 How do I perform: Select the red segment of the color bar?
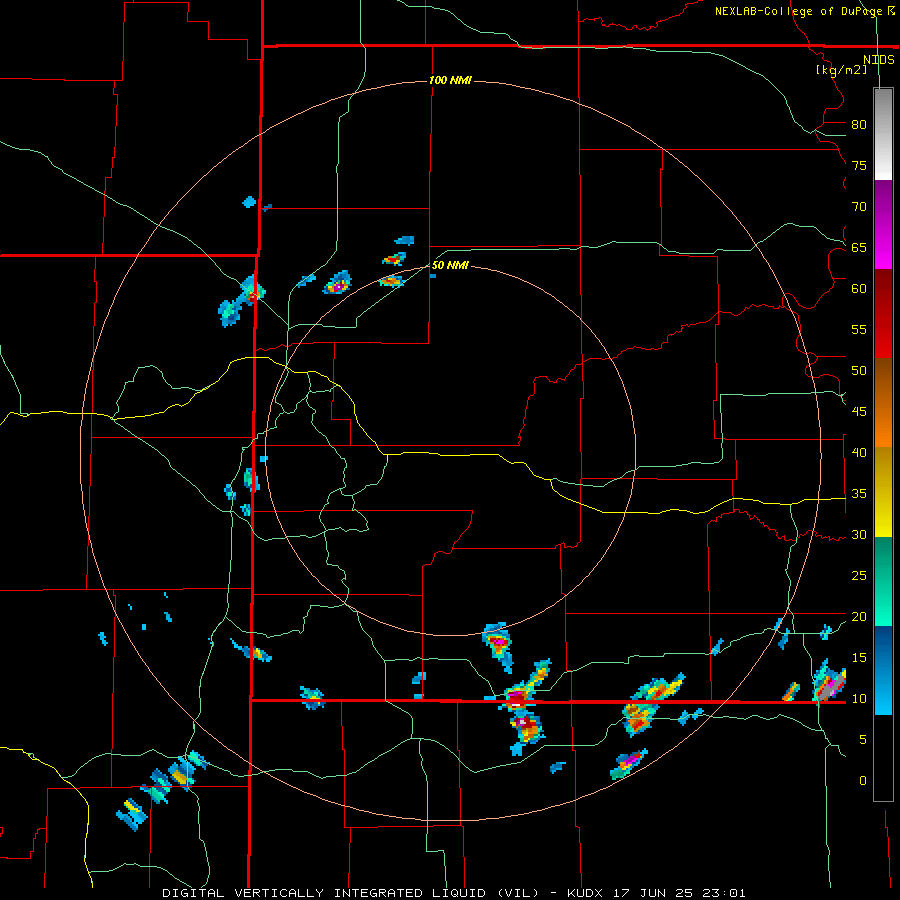883,313
